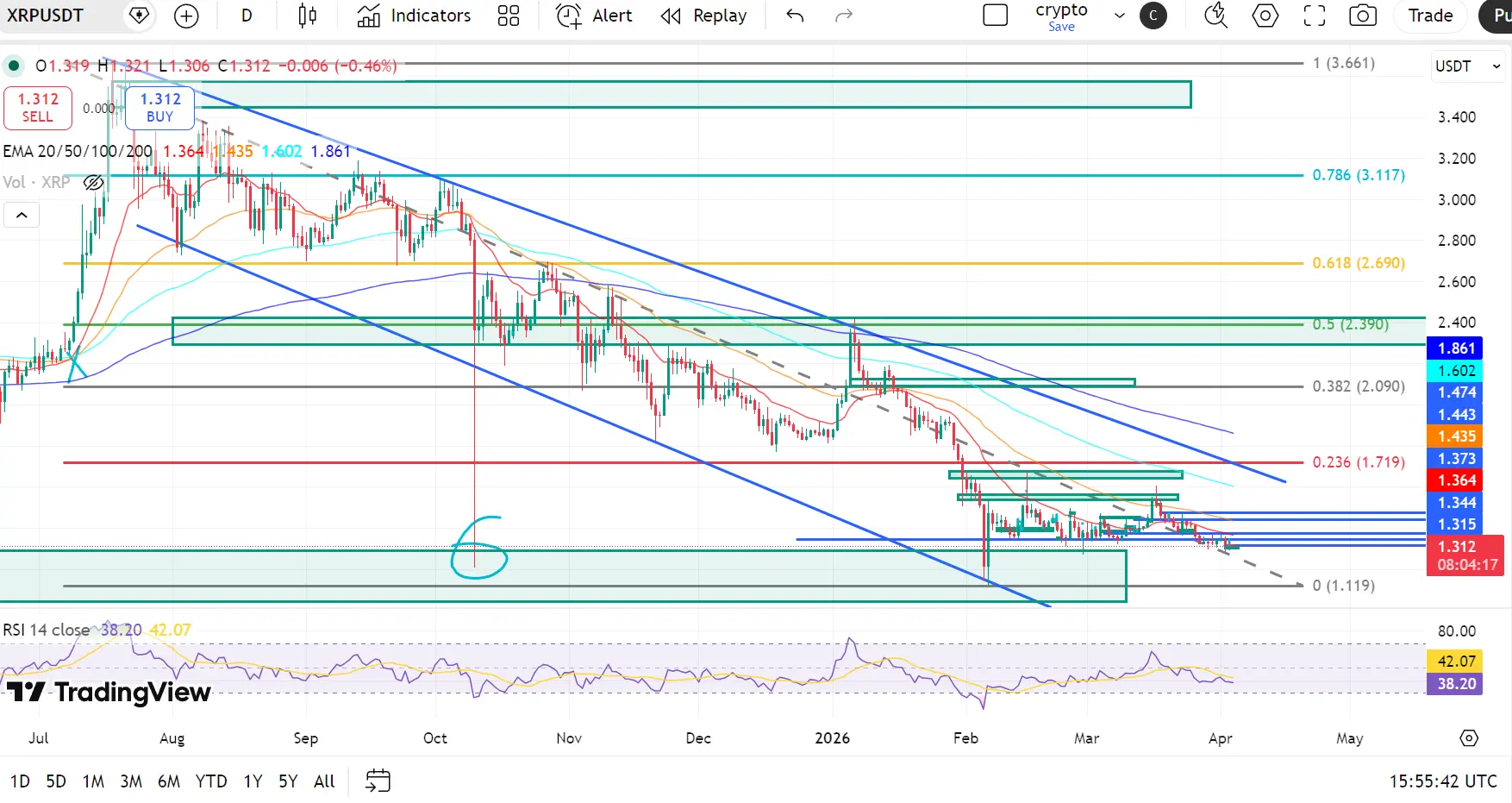The height and width of the screenshot is (803, 1512).
Task: Open the Indicators dialog
Action: 415,16
